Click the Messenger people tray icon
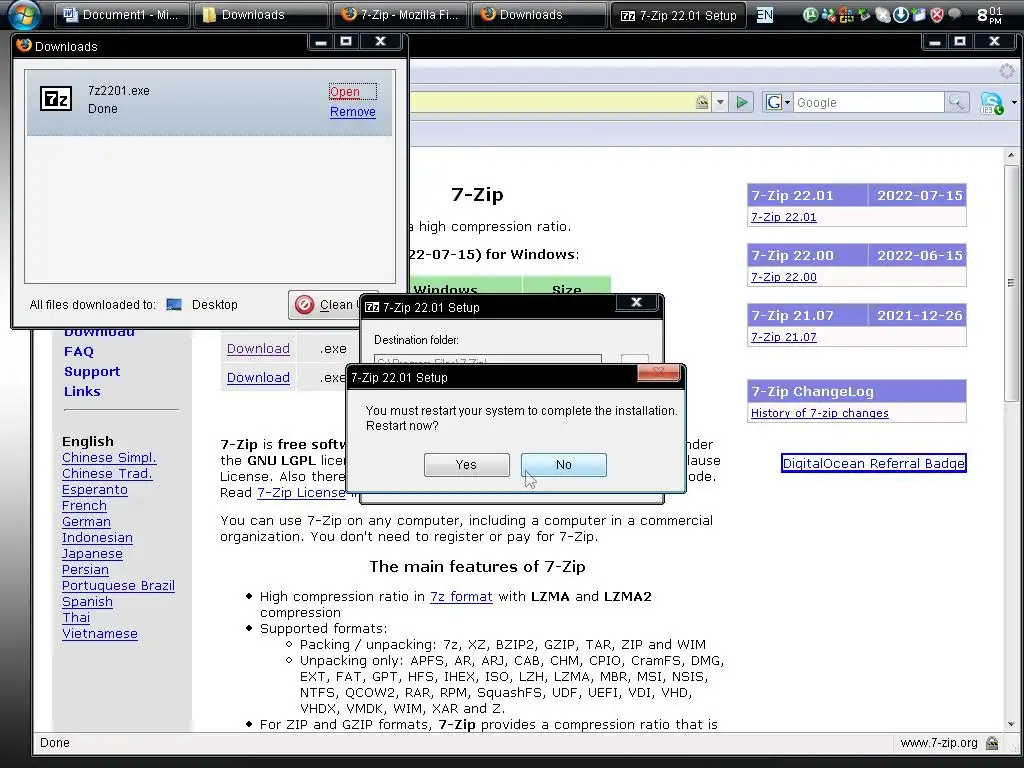Image resolution: width=1024 pixels, height=768 pixels. [828, 14]
